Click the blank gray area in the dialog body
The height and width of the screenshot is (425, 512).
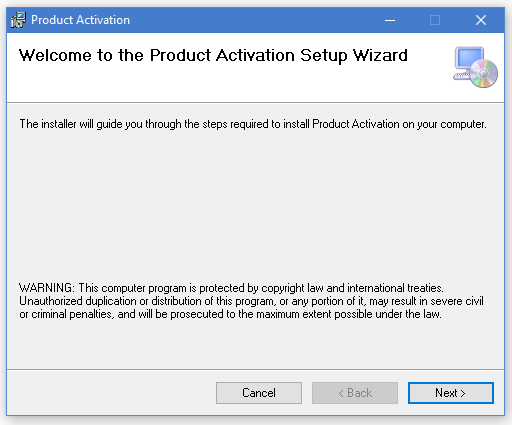point(255,207)
